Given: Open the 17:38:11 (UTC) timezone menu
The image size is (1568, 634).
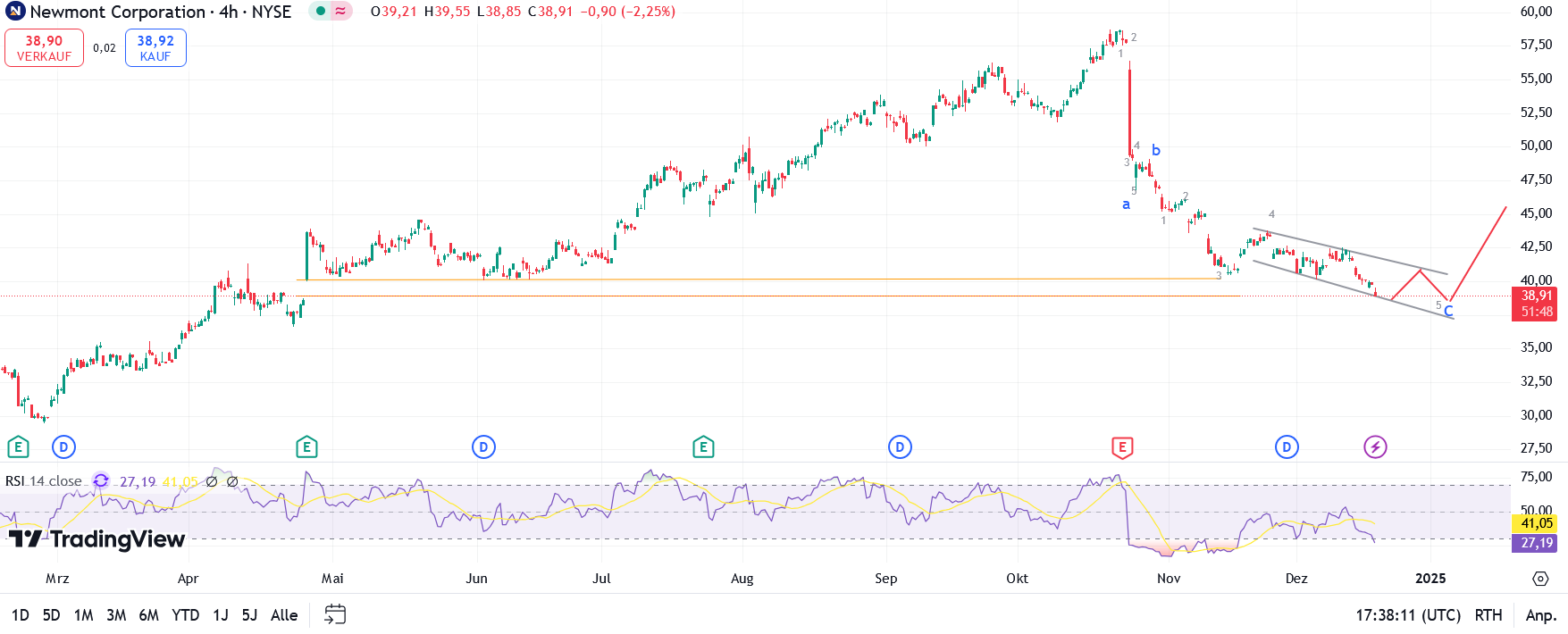Looking at the screenshot, I should point(1408,615).
